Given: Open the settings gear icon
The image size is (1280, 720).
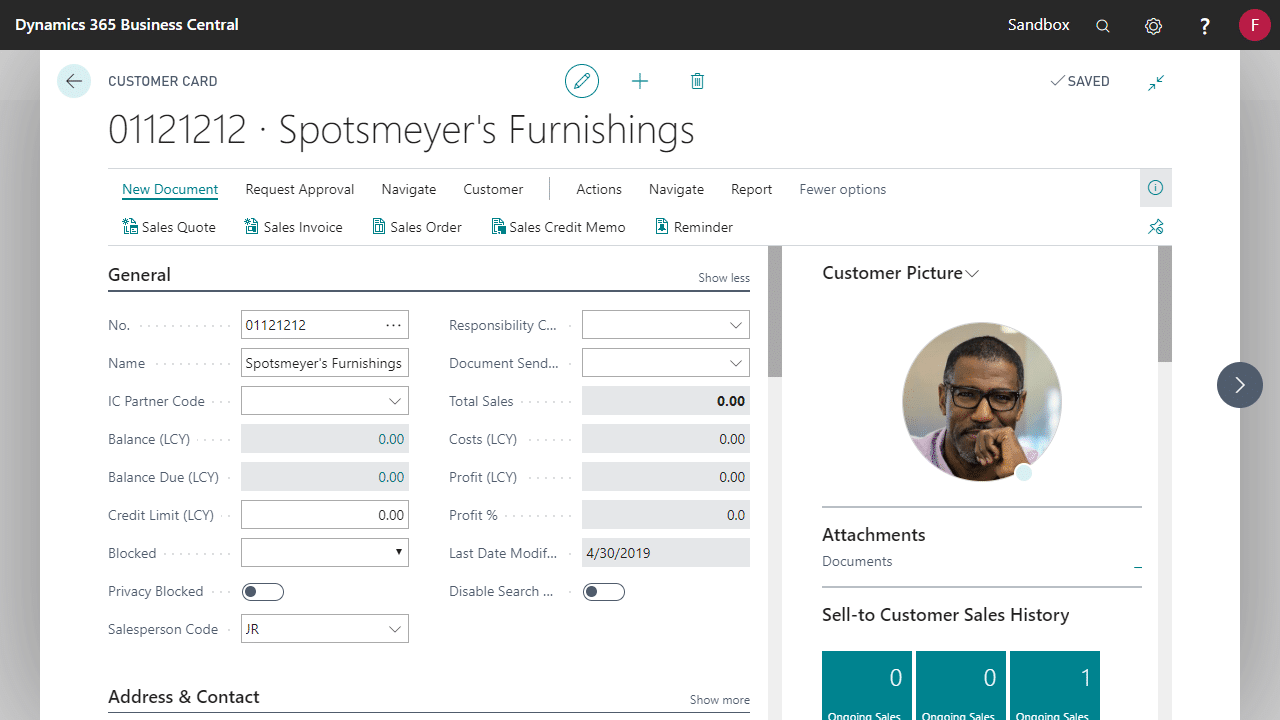Looking at the screenshot, I should [x=1153, y=26].
